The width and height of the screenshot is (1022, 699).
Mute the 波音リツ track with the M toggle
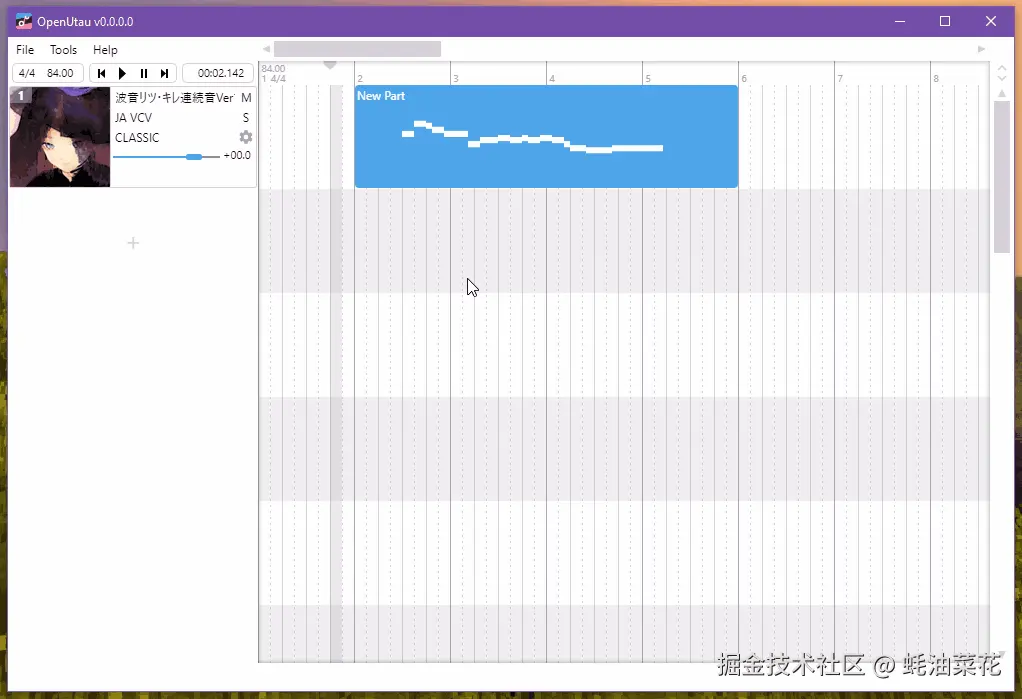pyautogui.click(x=246, y=97)
